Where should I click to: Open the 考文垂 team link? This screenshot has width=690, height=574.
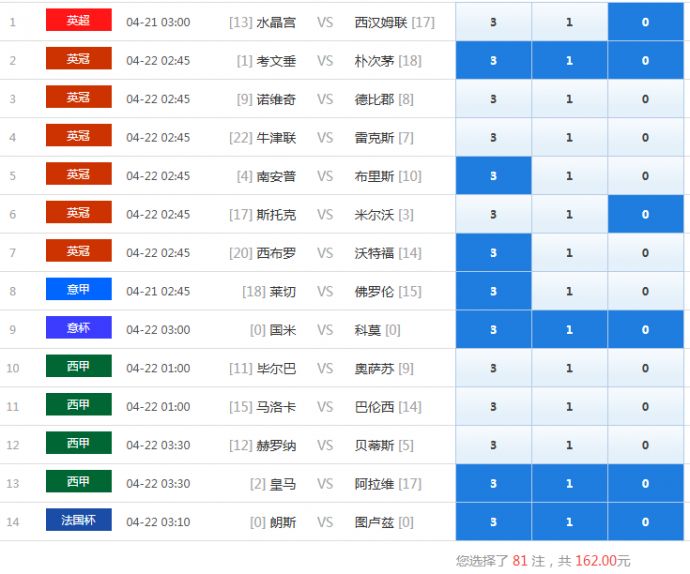point(276,61)
